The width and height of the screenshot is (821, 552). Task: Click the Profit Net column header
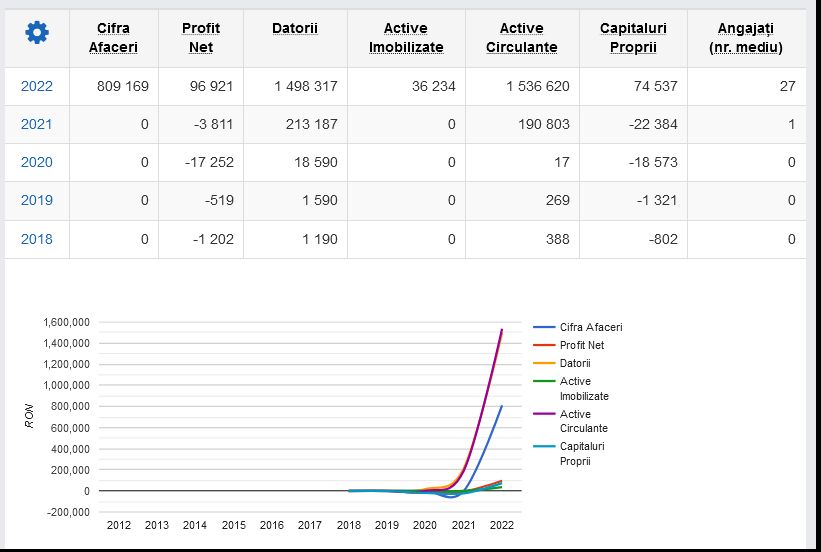pos(201,38)
